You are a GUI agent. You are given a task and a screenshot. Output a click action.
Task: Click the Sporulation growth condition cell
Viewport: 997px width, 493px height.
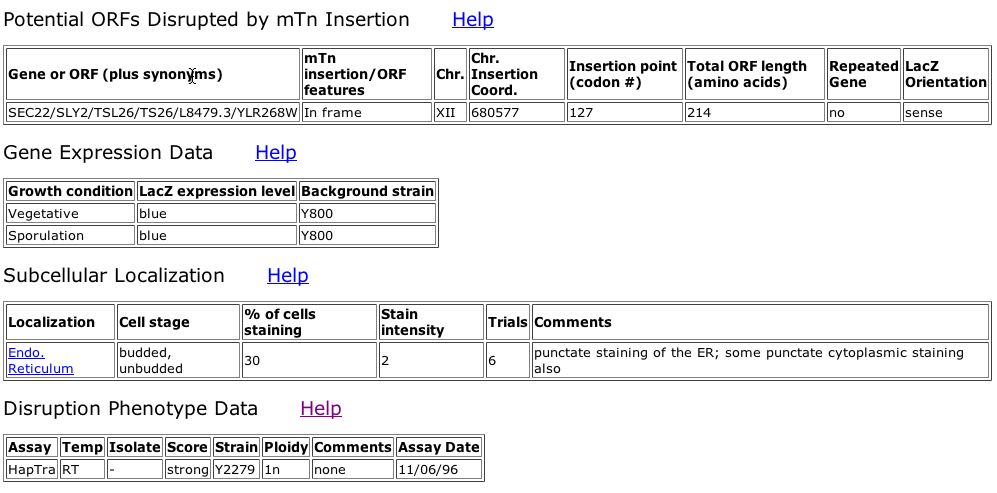[x=71, y=235]
